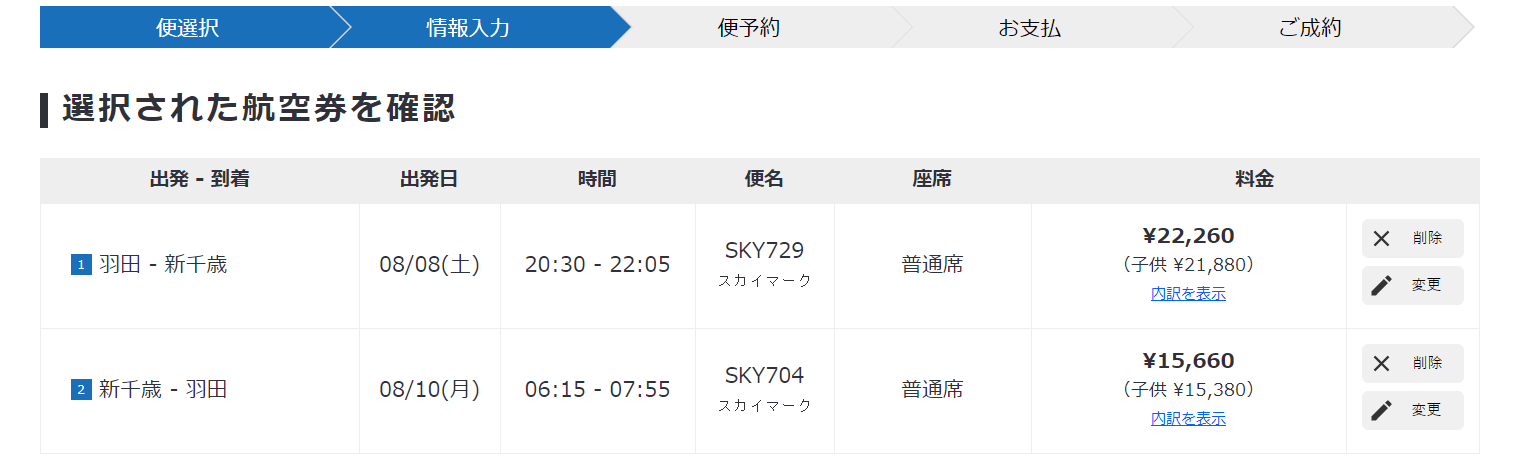The image size is (1540, 462).
Task: Click flight name SKY729 スカイマーク
Action: [x=765, y=264]
